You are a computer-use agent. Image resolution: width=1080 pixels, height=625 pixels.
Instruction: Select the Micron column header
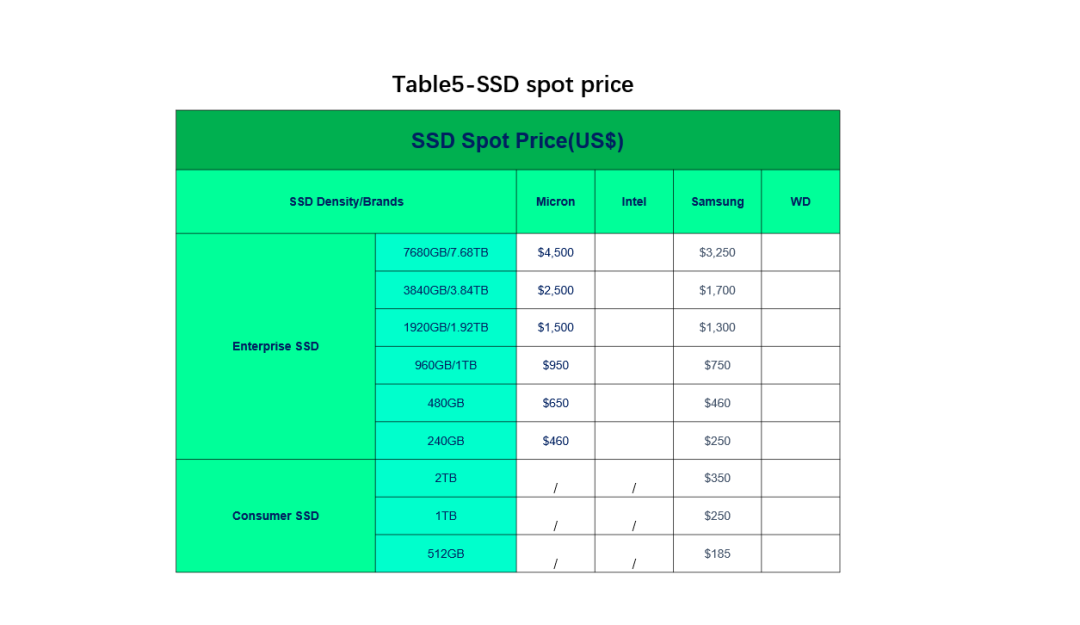click(x=555, y=201)
